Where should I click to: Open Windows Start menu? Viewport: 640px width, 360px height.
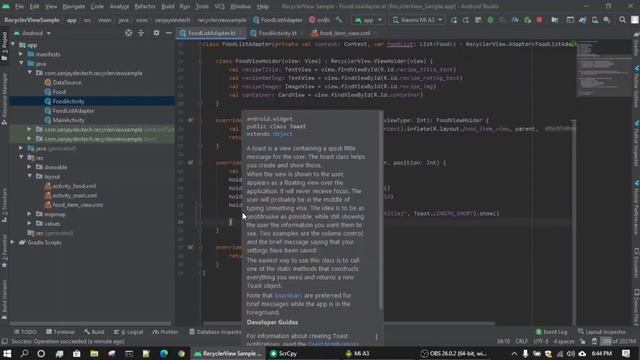pos(7,353)
